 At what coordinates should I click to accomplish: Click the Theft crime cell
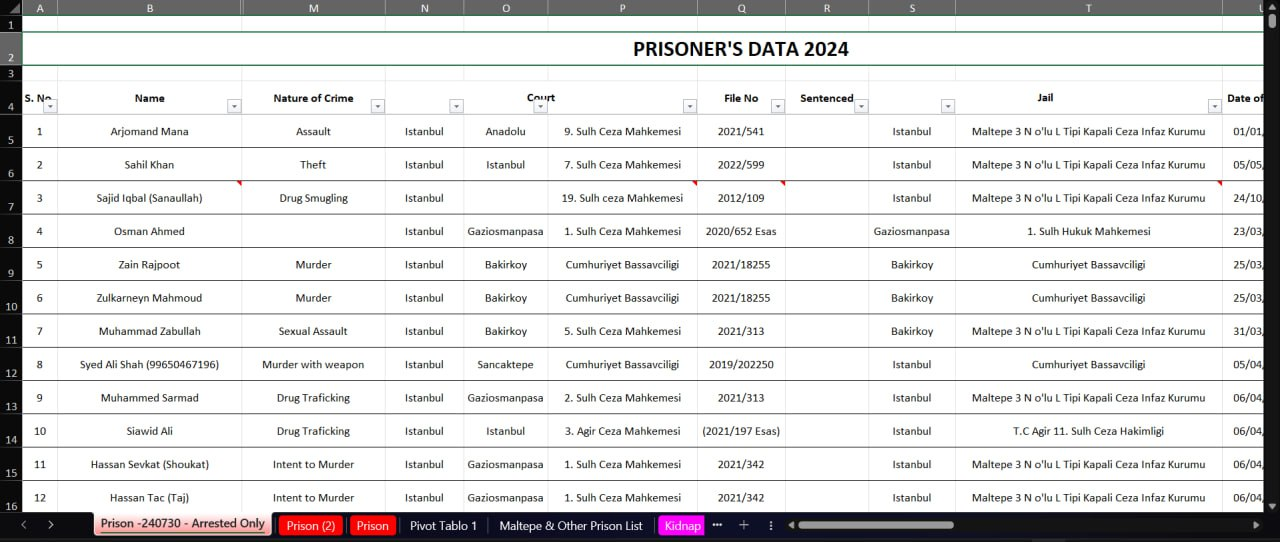[x=314, y=165]
